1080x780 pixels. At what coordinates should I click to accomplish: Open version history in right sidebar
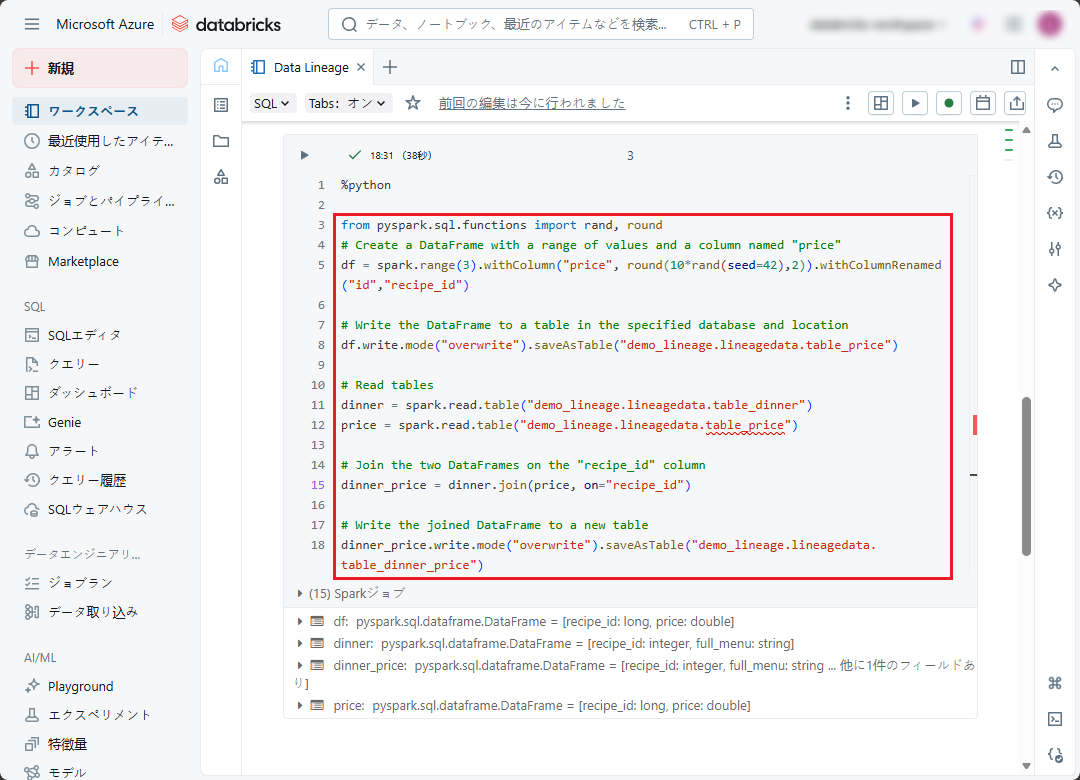click(1054, 177)
